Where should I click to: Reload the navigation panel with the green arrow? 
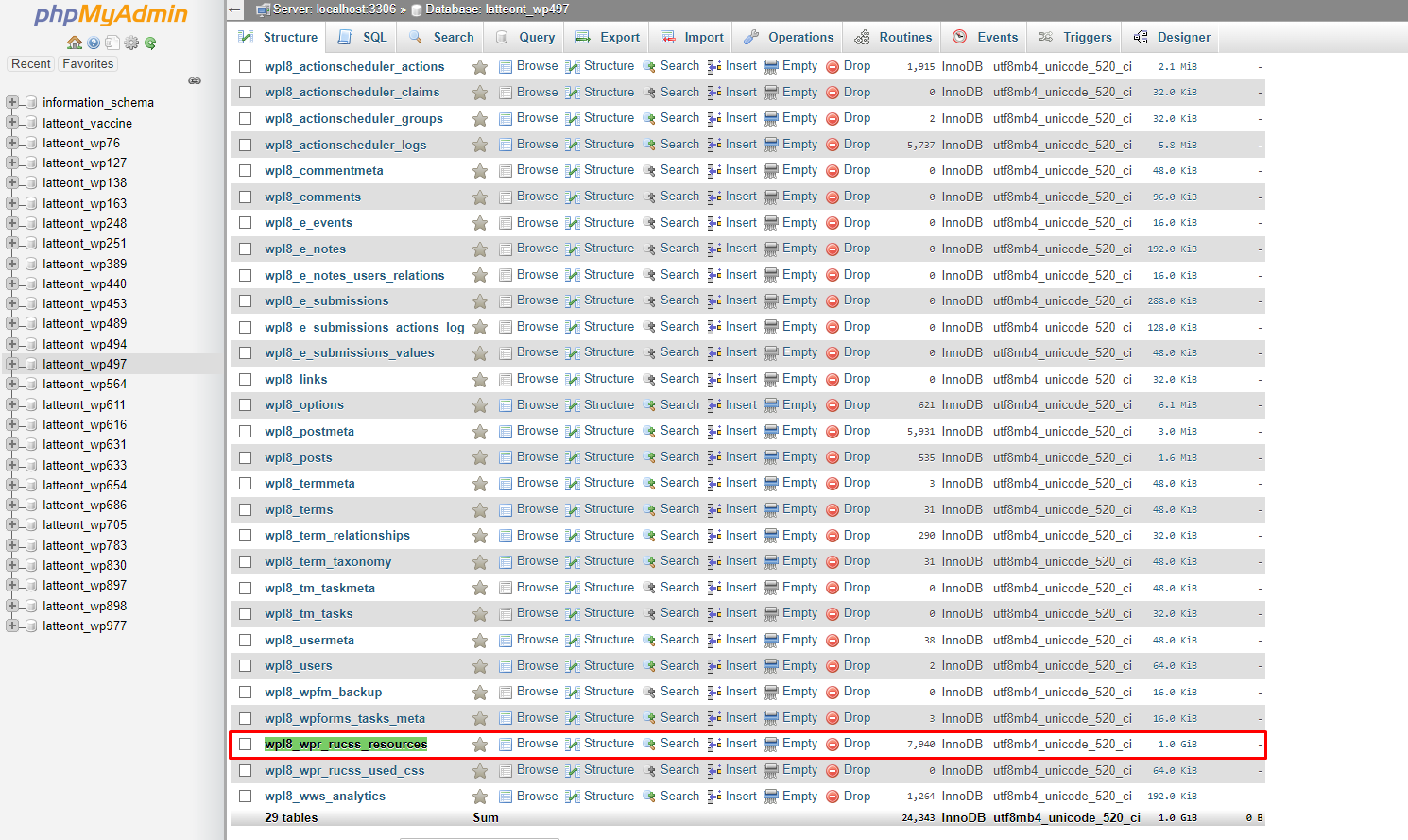tap(150, 43)
